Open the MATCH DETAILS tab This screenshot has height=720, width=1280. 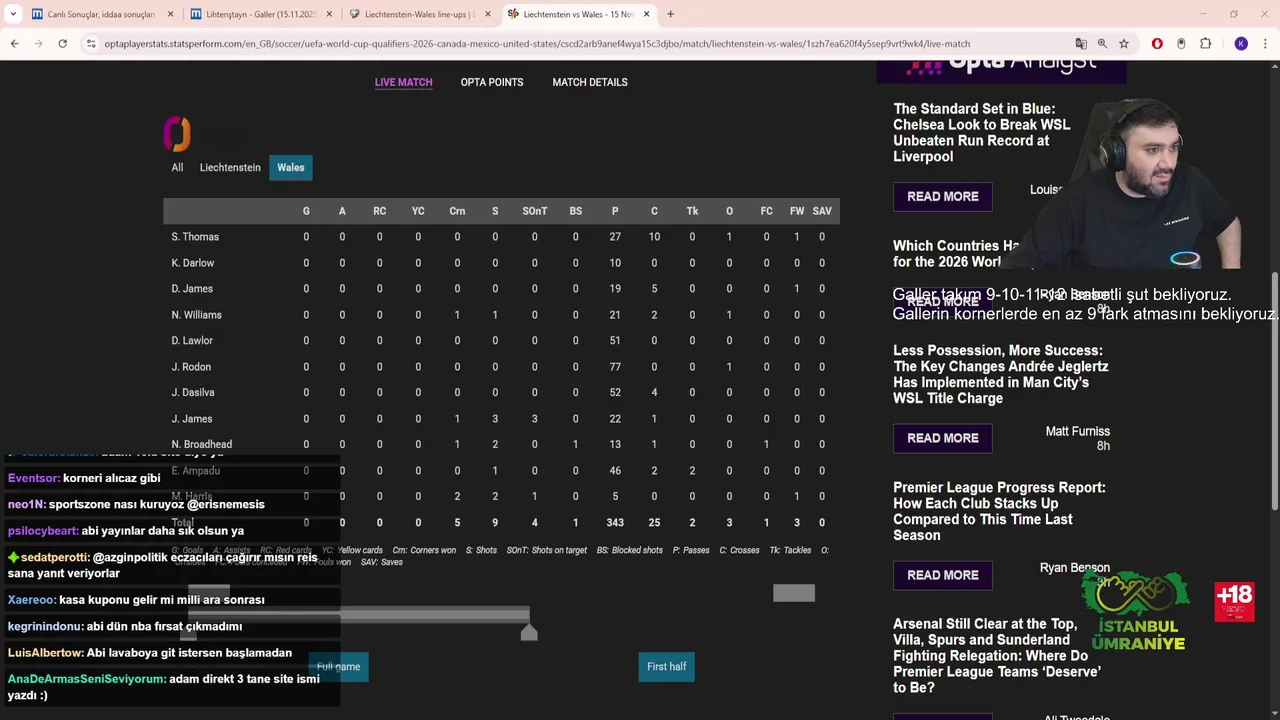point(590,82)
